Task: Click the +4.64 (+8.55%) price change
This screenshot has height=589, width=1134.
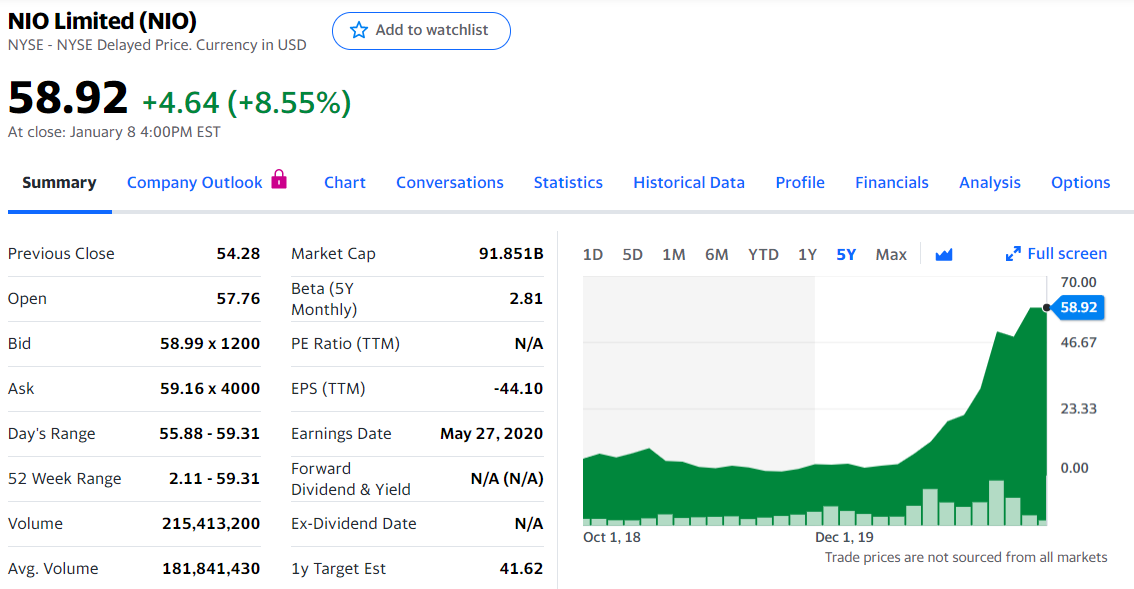Action: pos(247,102)
